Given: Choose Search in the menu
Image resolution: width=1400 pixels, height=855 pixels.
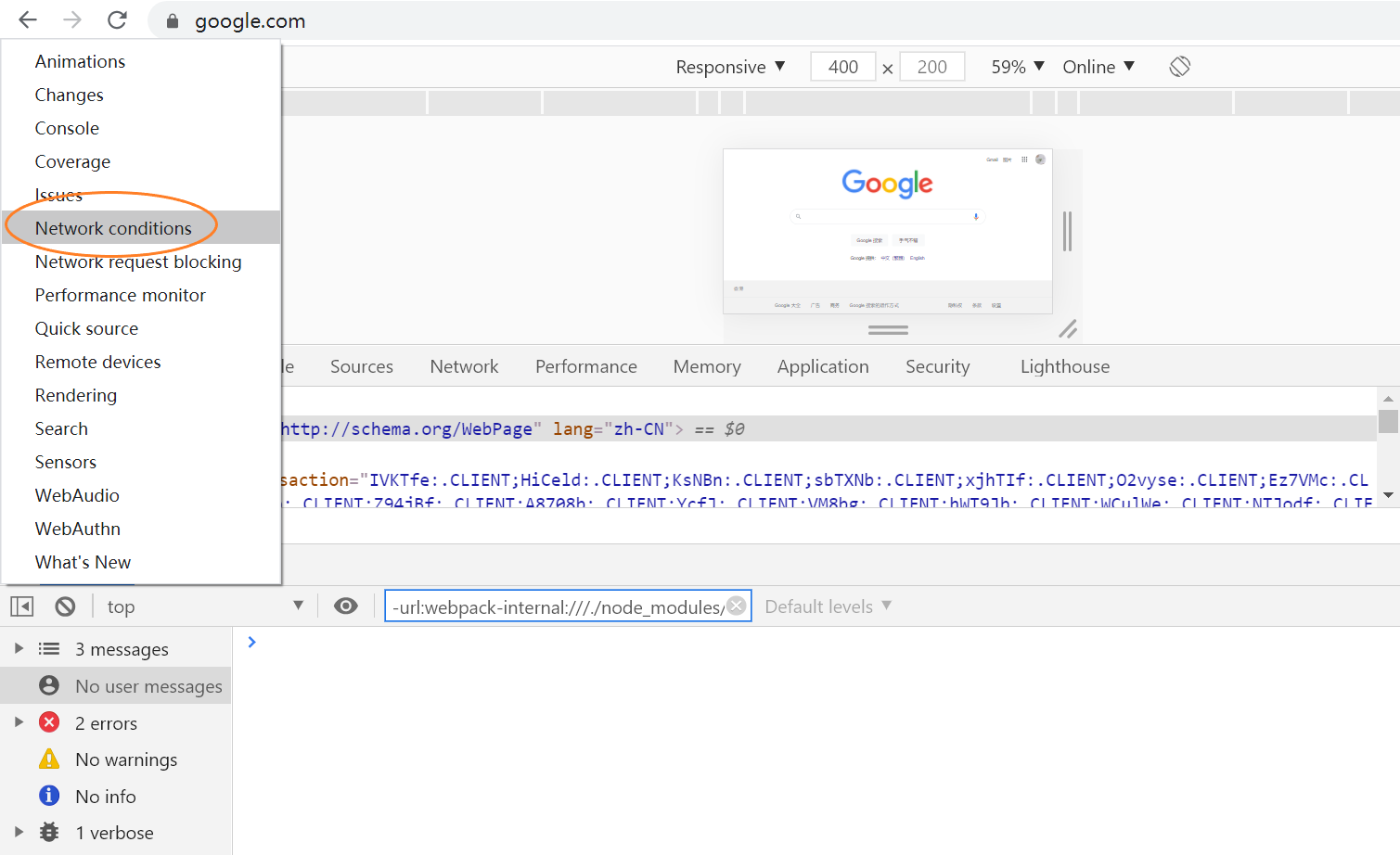Looking at the screenshot, I should pos(141,428).
